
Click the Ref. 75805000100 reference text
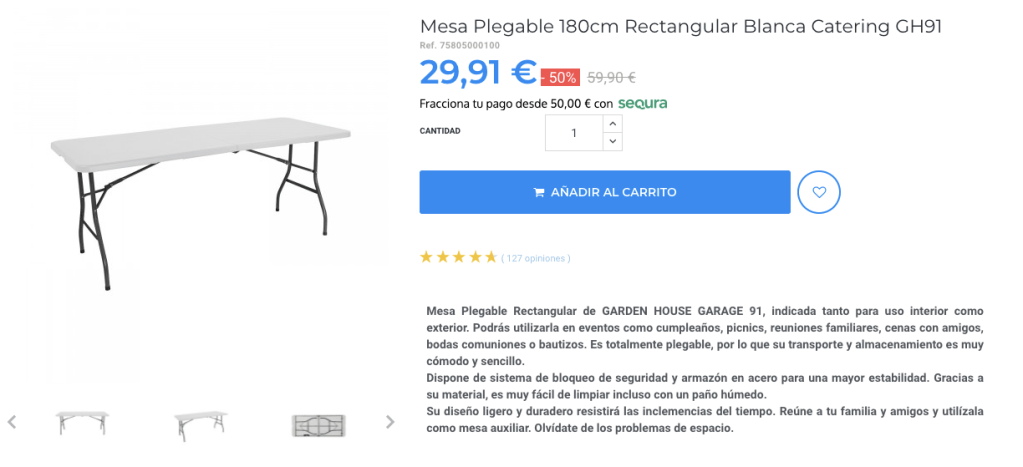460,46
